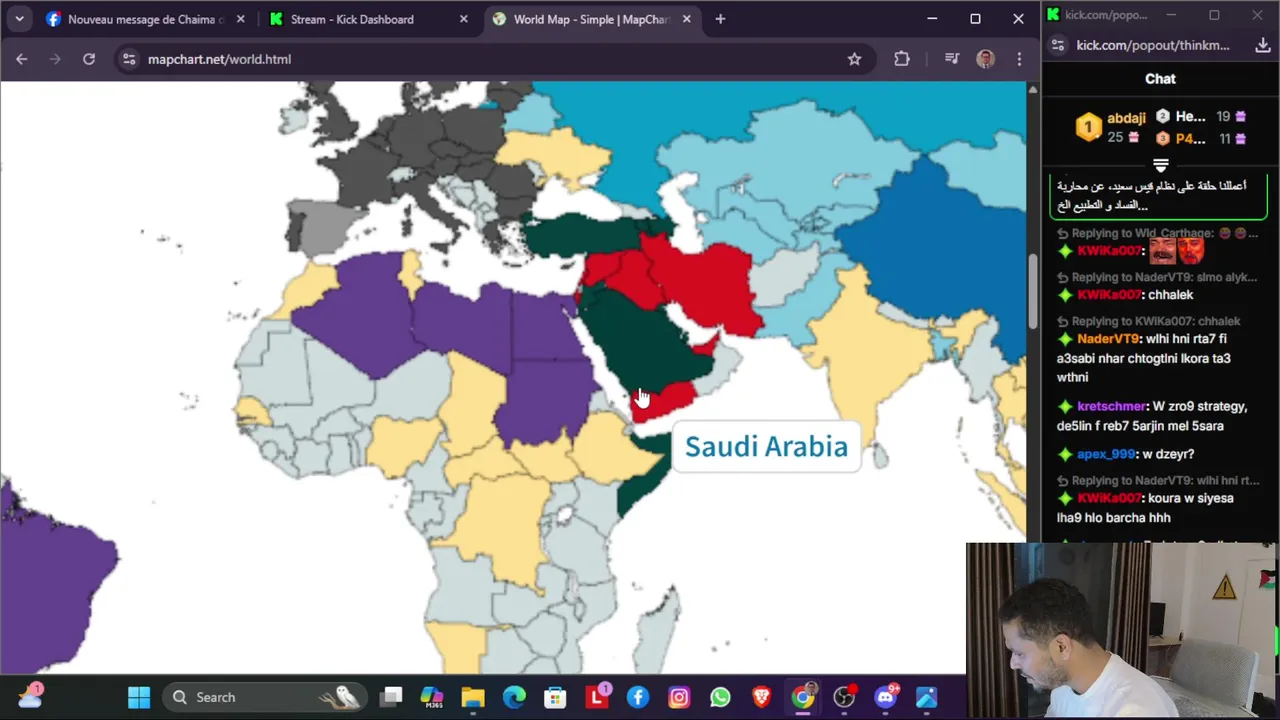Bookmark this page with the star icon
The width and height of the screenshot is (1280, 720).
pos(854,59)
